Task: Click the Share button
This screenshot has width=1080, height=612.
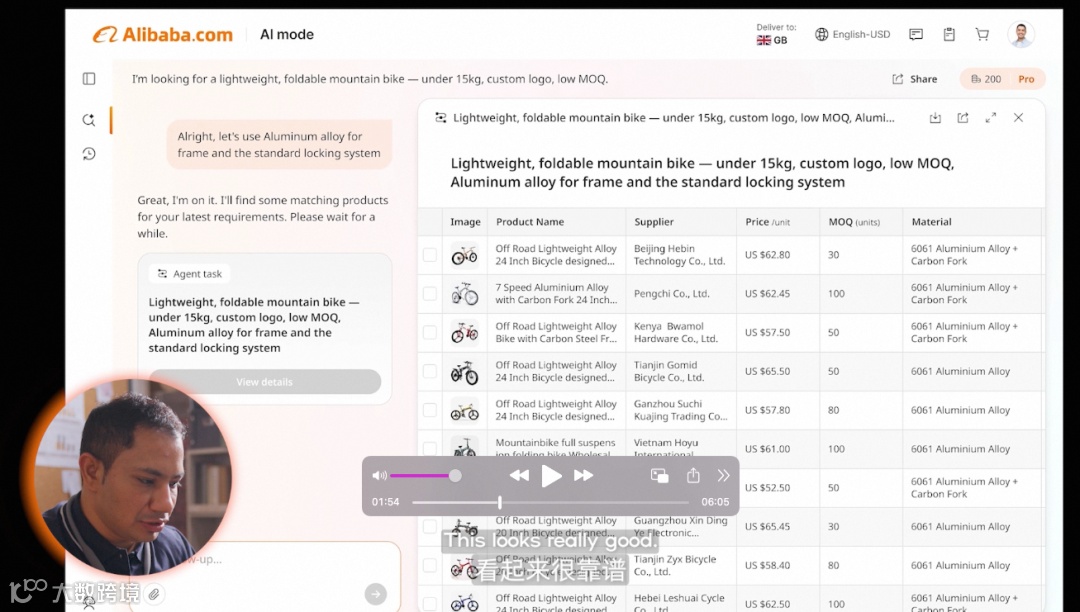Action: click(915, 79)
